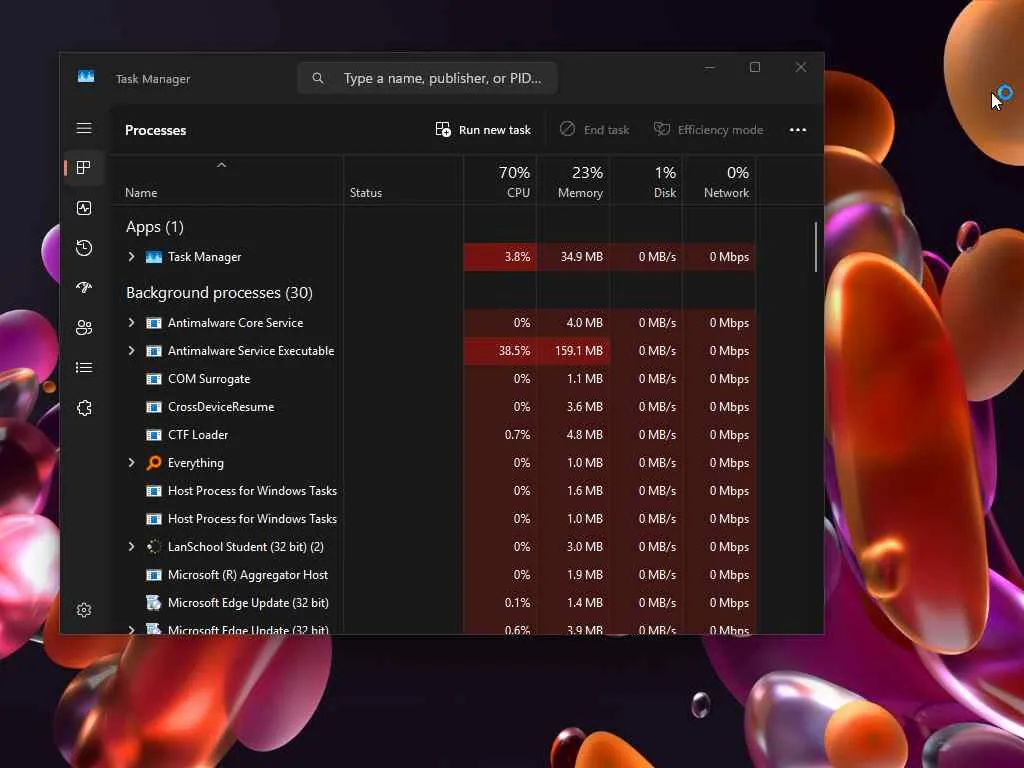The image size is (1024, 768).
Task: Expand LanSchool Student (32 bit) row
Action: (131, 547)
